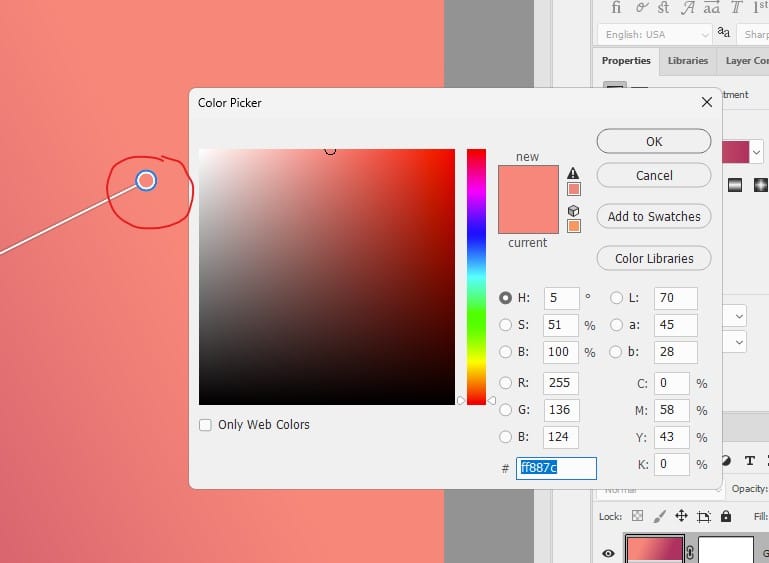The width and height of the screenshot is (769, 563).
Task: Hide the gradient layer with eye icon
Action: tap(608, 553)
